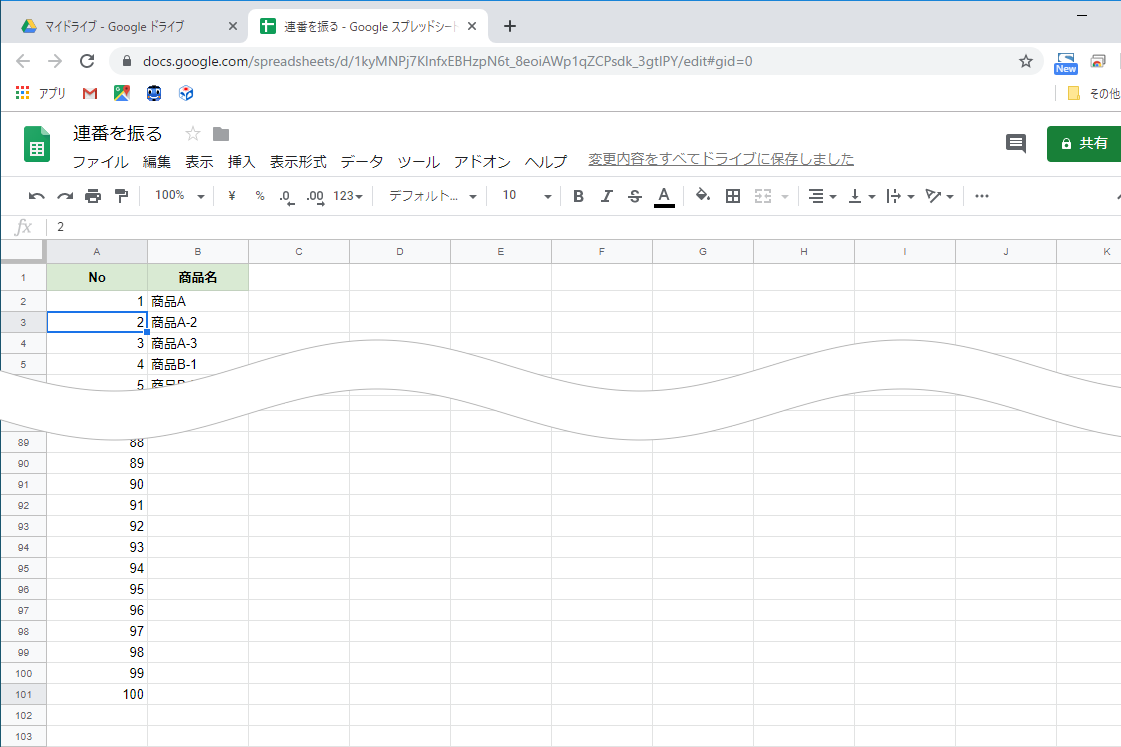Click the green 共有 share button
1121x747 pixels.
point(1085,144)
